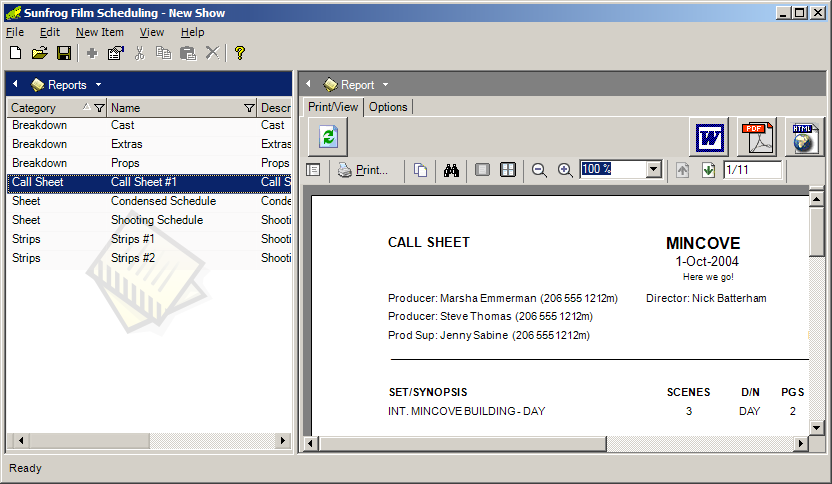
Task: Sort by the Name column header
Action: click(181, 108)
